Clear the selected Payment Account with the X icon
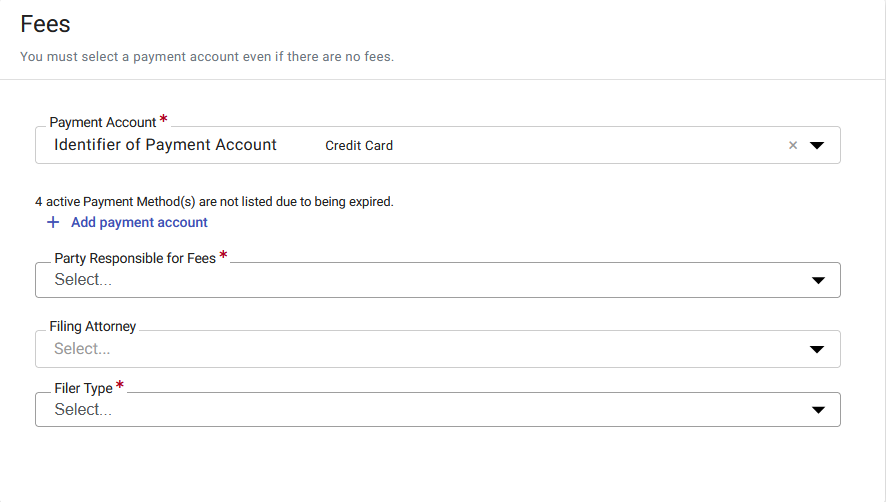Screen dimensions: 886x502 [x=793, y=145]
